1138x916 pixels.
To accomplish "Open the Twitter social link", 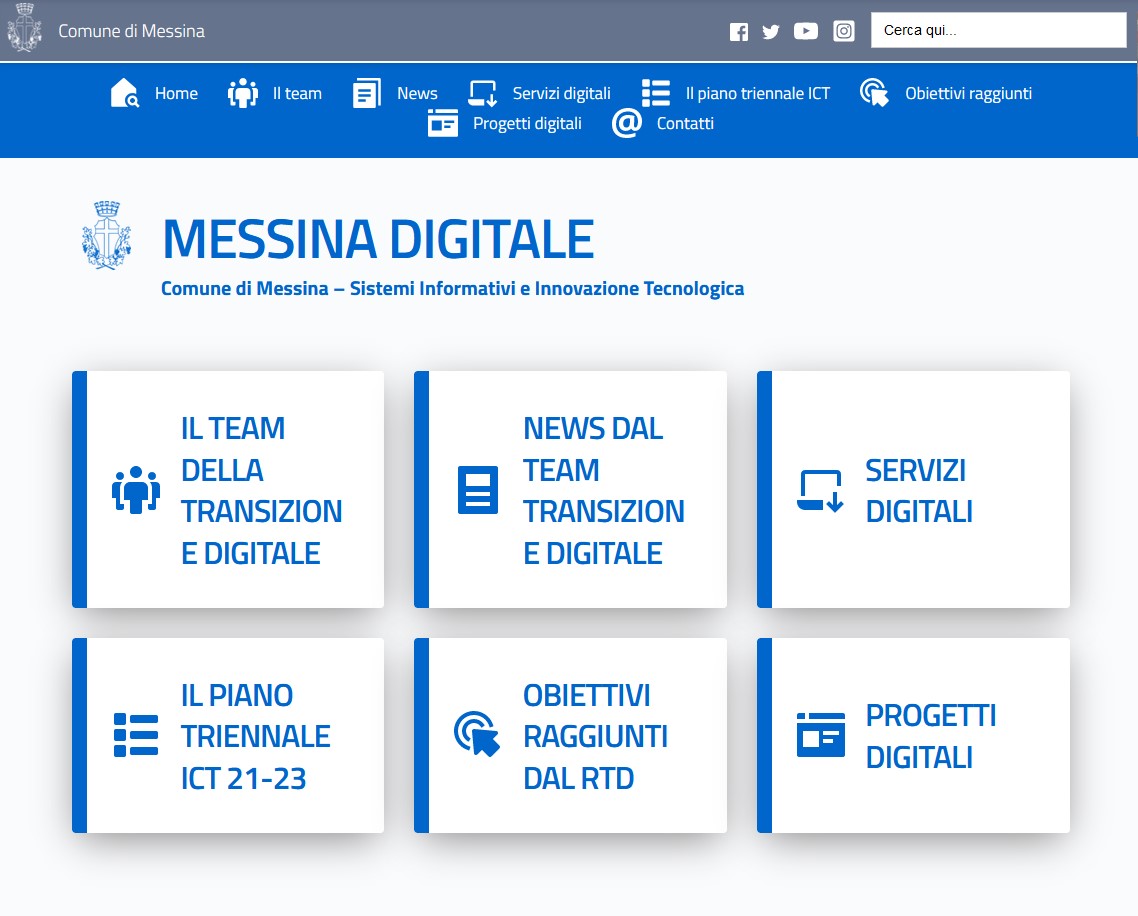I will click(x=771, y=31).
